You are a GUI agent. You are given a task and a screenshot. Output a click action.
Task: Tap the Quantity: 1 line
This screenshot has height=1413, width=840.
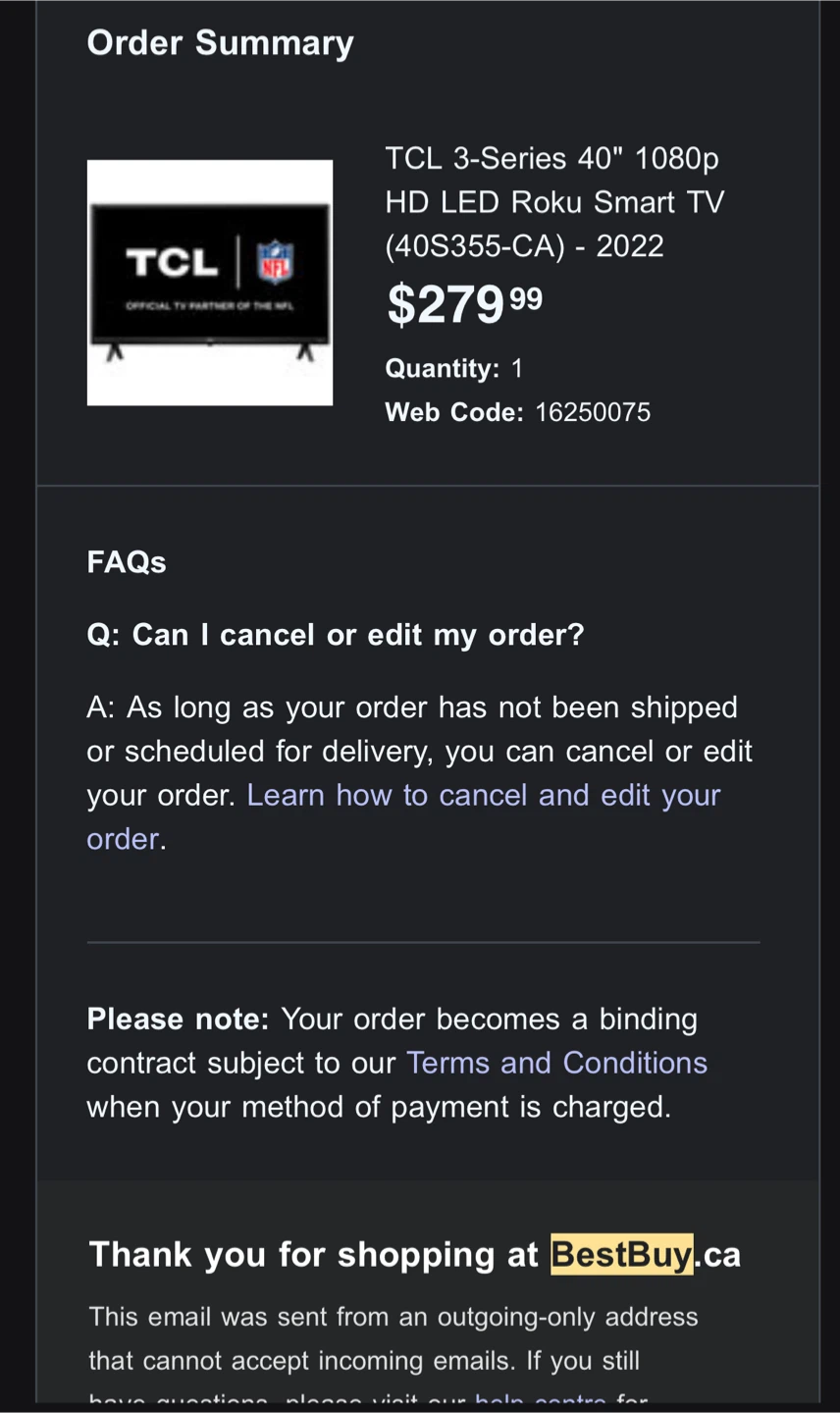point(454,368)
